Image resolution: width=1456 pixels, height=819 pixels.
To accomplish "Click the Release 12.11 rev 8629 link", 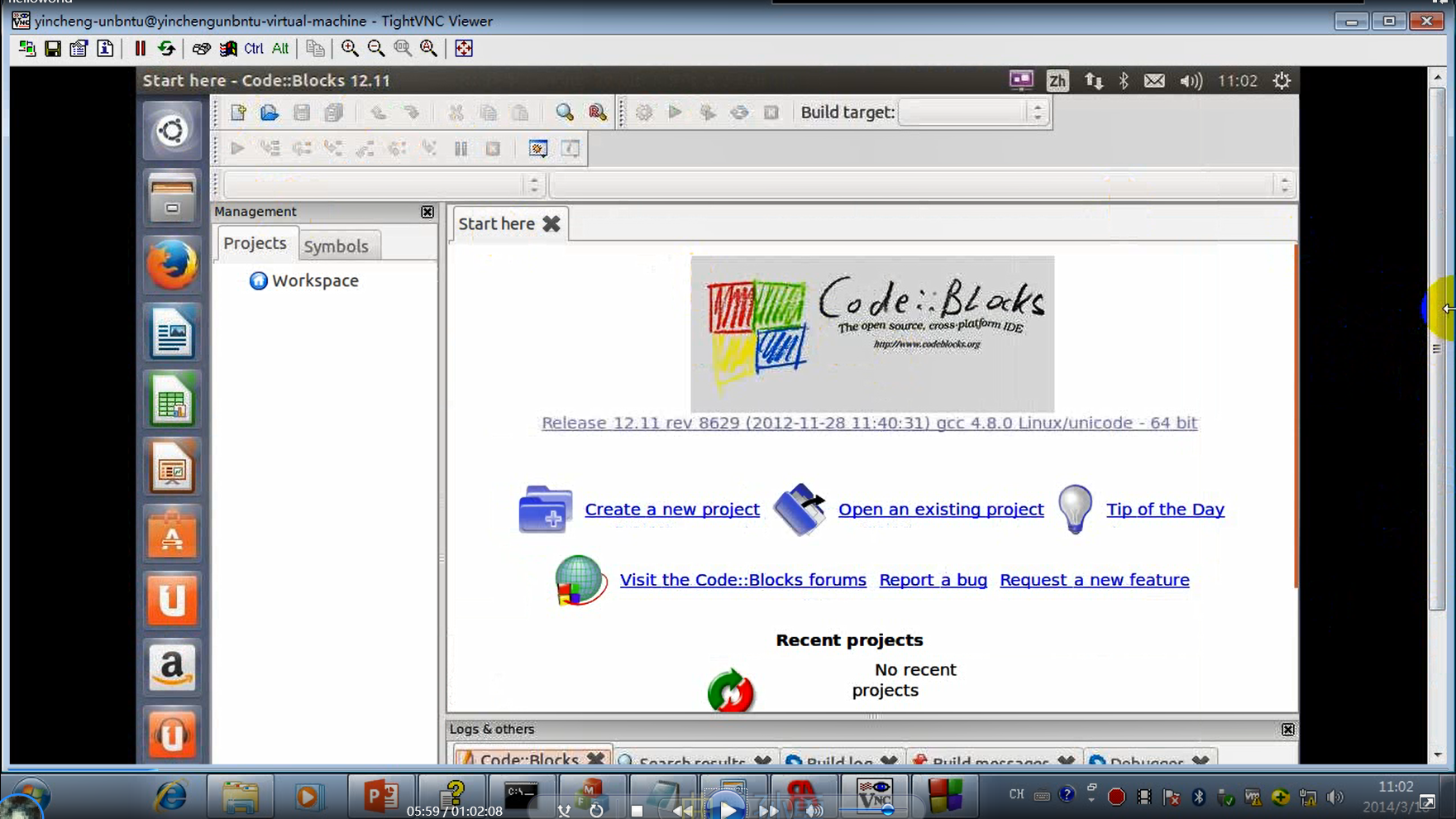I will point(869,423).
